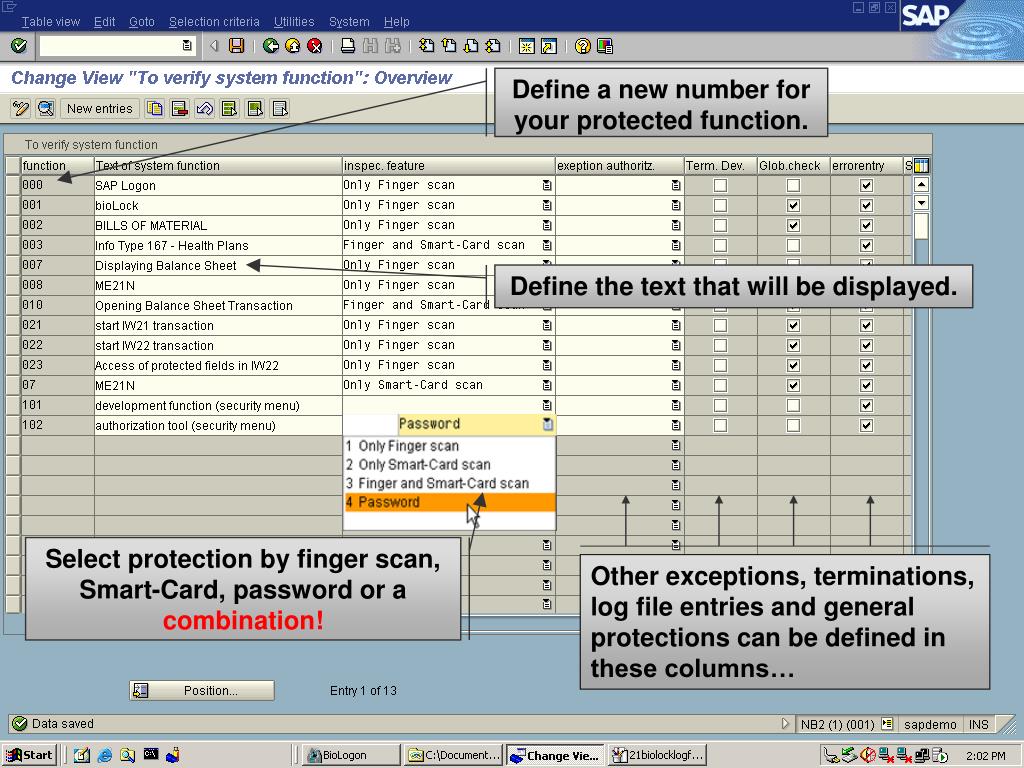This screenshot has width=1024, height=768.
Task: Open the Selection criteria menu
Action: 214,22
